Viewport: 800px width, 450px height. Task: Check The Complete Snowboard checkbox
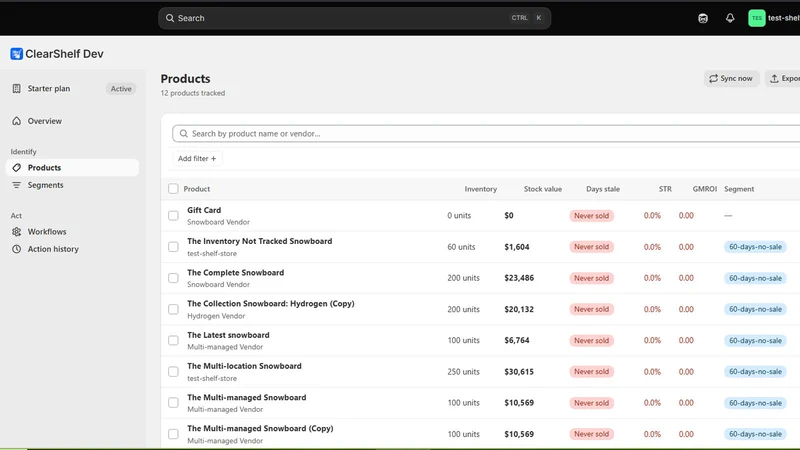(x=173, y=278)
